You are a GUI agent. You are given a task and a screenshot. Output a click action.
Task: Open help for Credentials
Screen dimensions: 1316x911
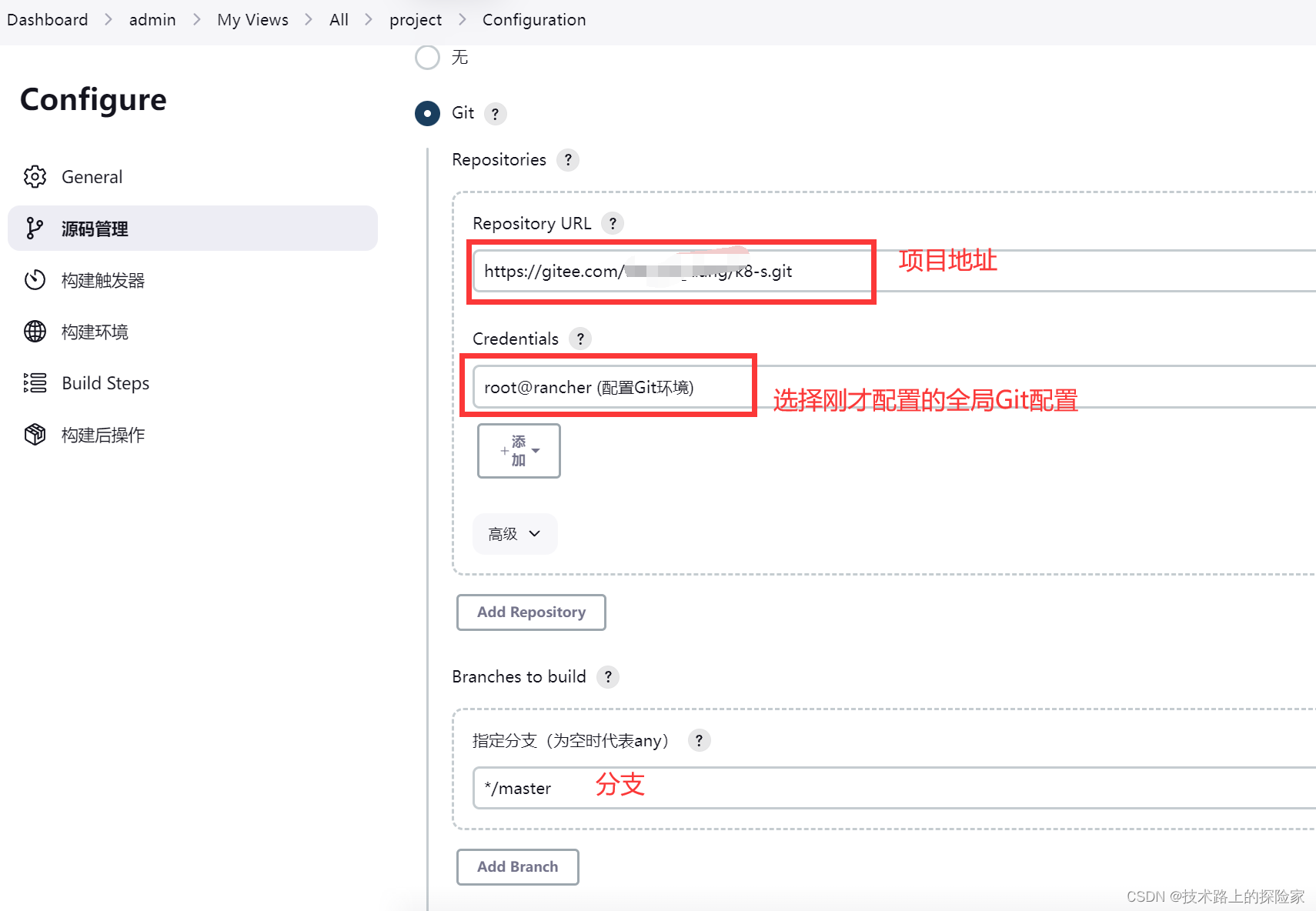(x=580, y=339)
